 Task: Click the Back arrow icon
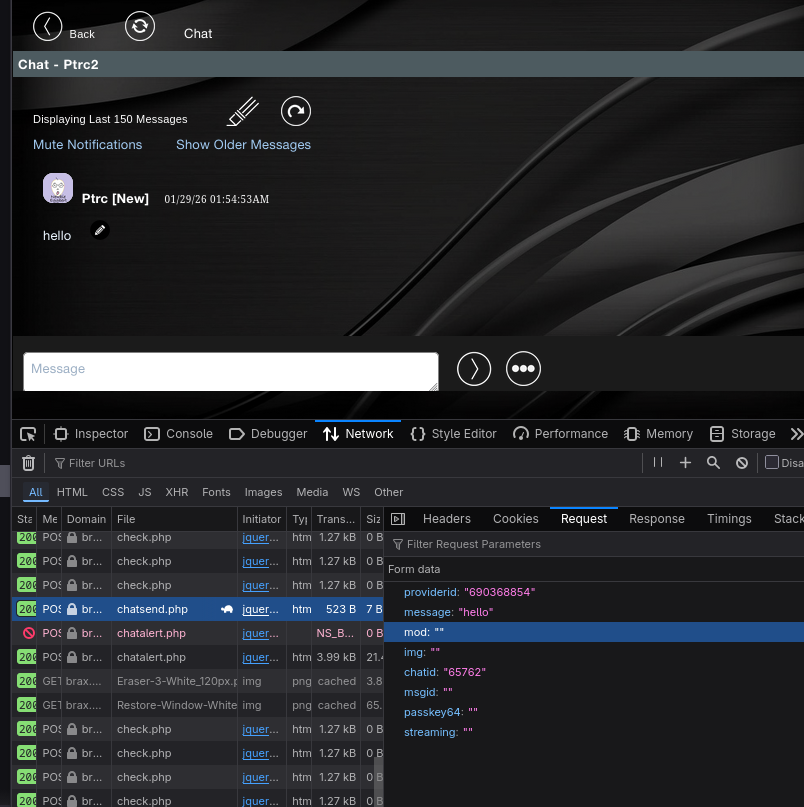pos(47,26)
